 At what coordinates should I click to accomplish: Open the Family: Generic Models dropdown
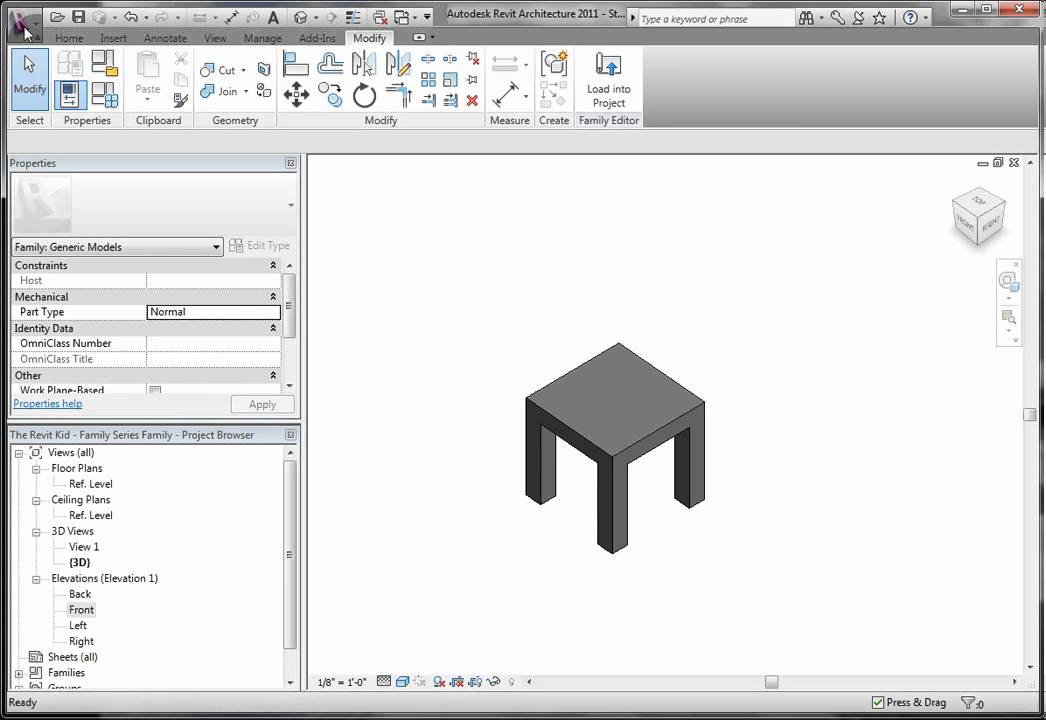point(216,246)
